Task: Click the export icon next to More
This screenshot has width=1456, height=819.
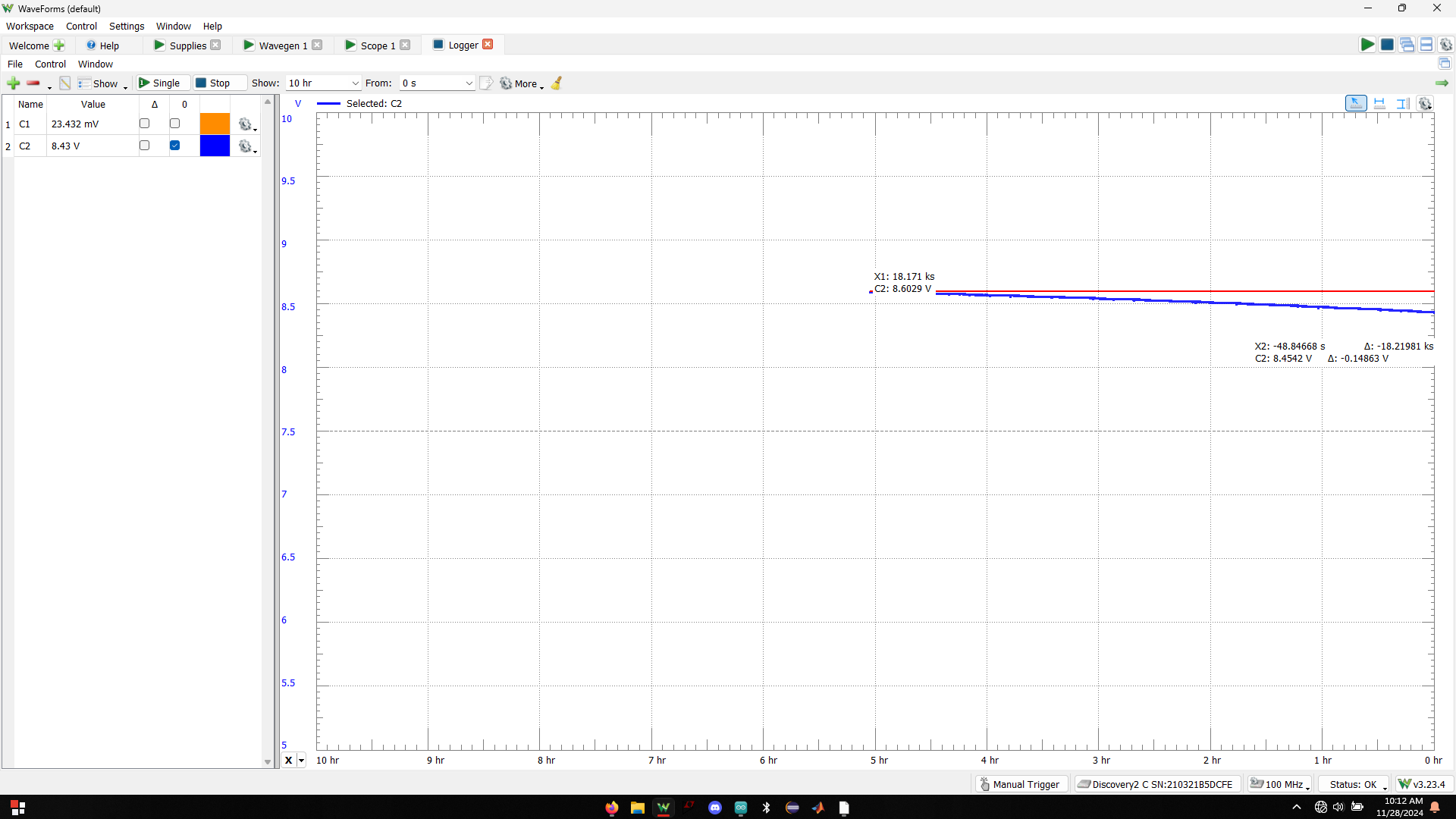Action: (x=486, y=83)
